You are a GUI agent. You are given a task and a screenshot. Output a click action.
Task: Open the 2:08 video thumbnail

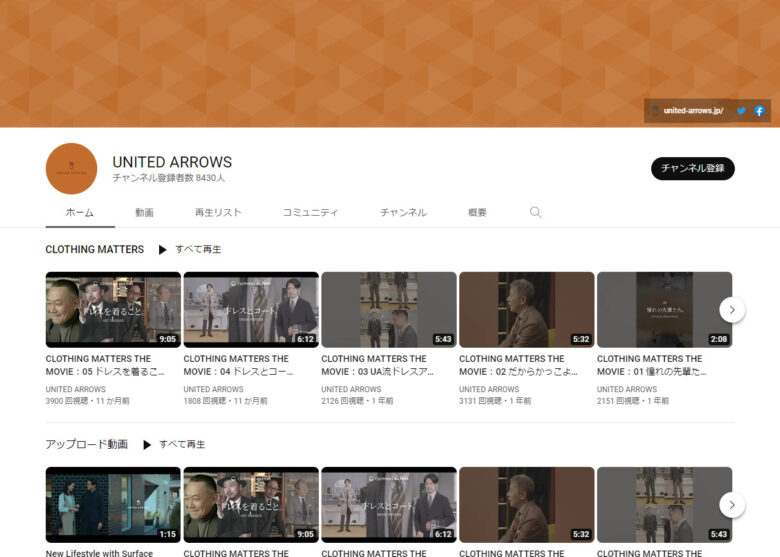click(664, 310)
